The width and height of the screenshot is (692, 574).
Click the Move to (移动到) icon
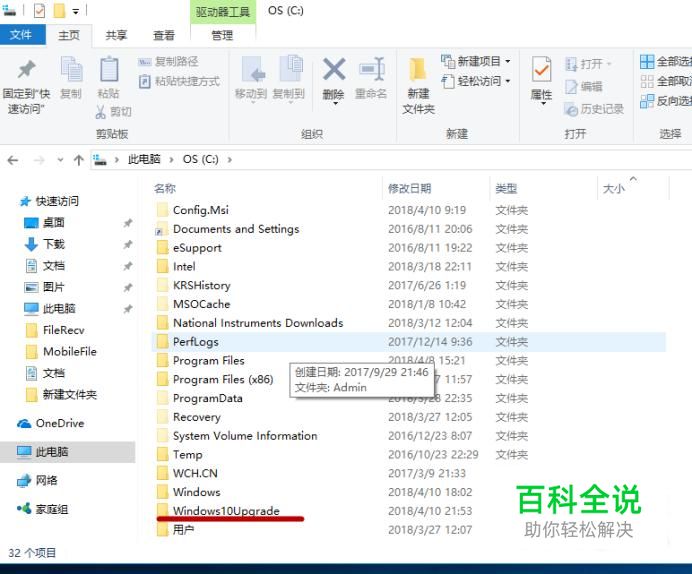pos(253,69)
